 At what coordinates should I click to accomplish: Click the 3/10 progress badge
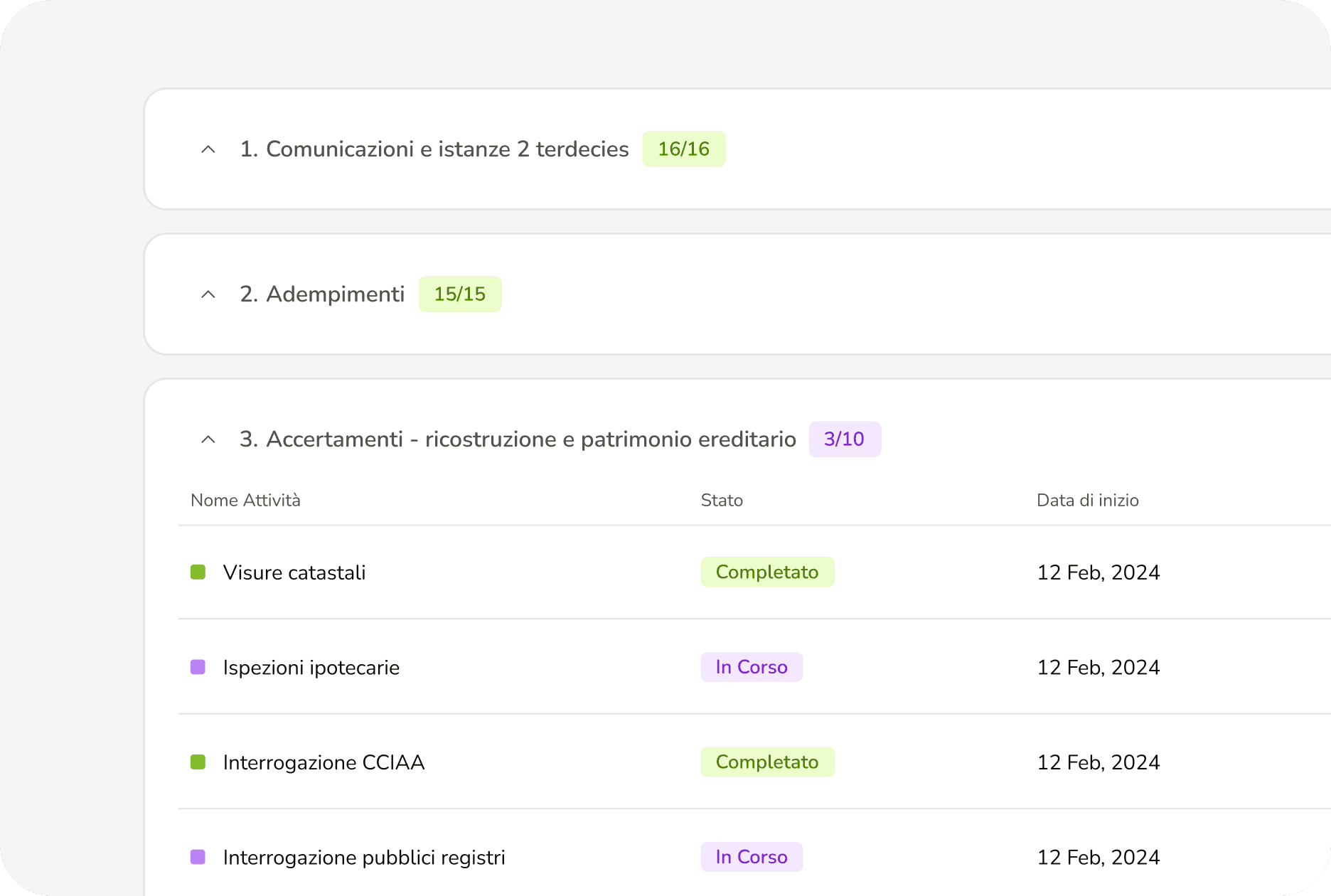844,439
